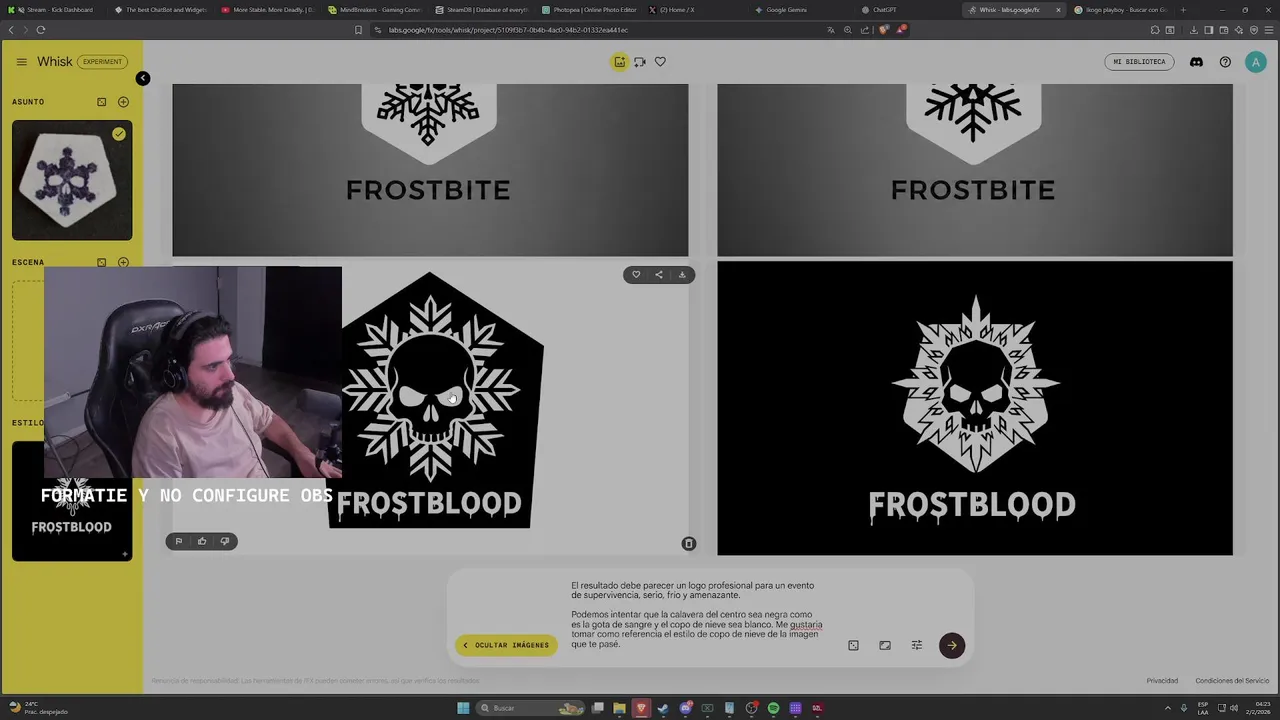
Task: Click the EXPERIMENT badge
Action: 102,62
